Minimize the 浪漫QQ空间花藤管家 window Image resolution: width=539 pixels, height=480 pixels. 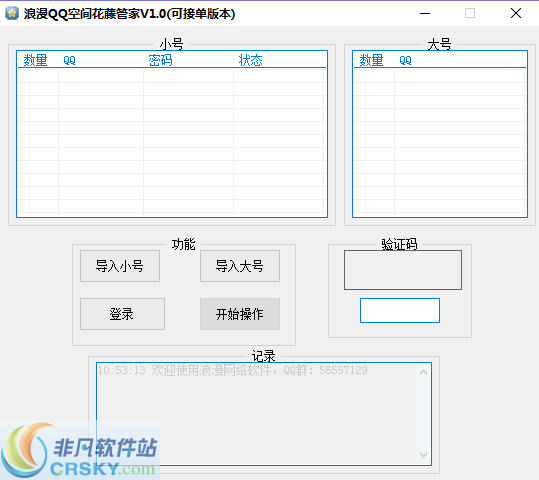(x=425, y=13)
